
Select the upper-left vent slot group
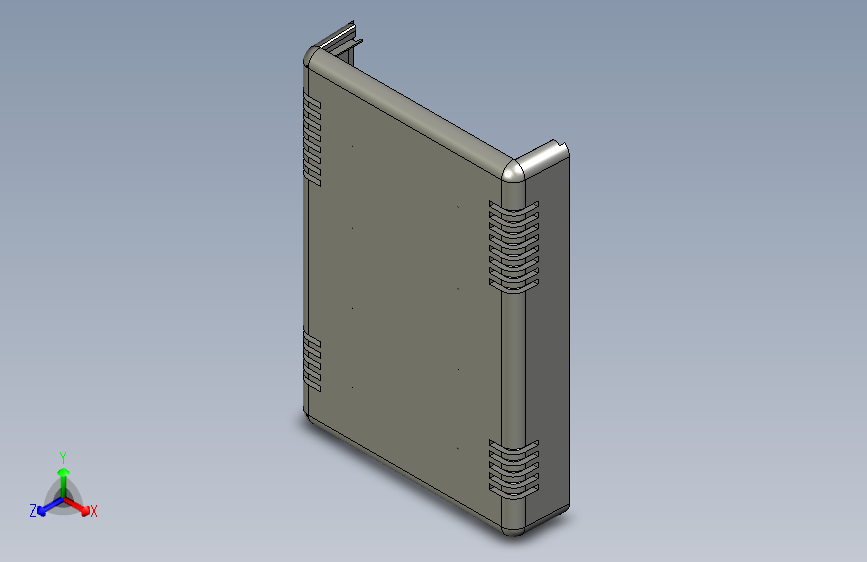312,138
